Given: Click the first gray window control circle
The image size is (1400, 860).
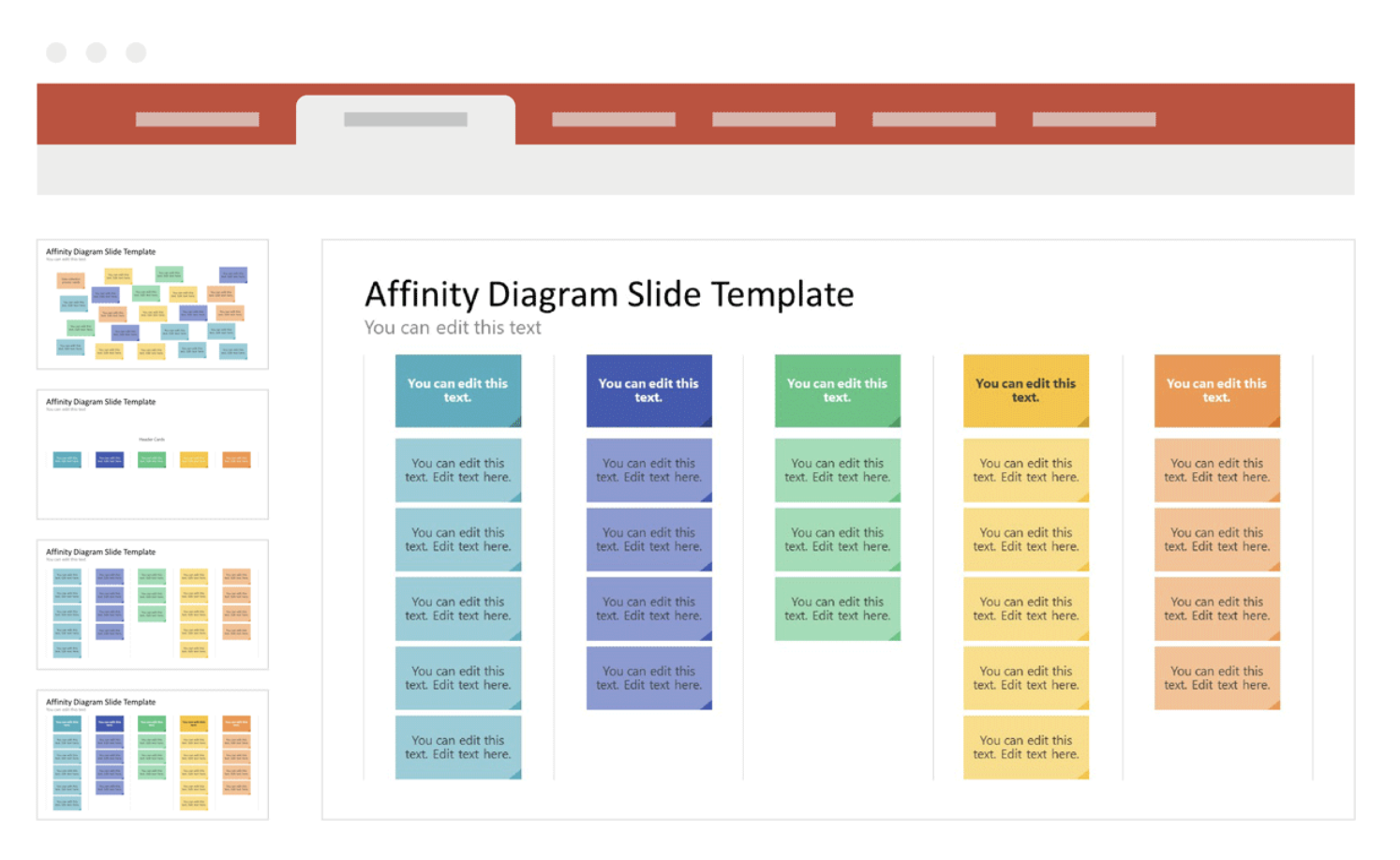Looking at the screenshot, I should pos(56,52).
